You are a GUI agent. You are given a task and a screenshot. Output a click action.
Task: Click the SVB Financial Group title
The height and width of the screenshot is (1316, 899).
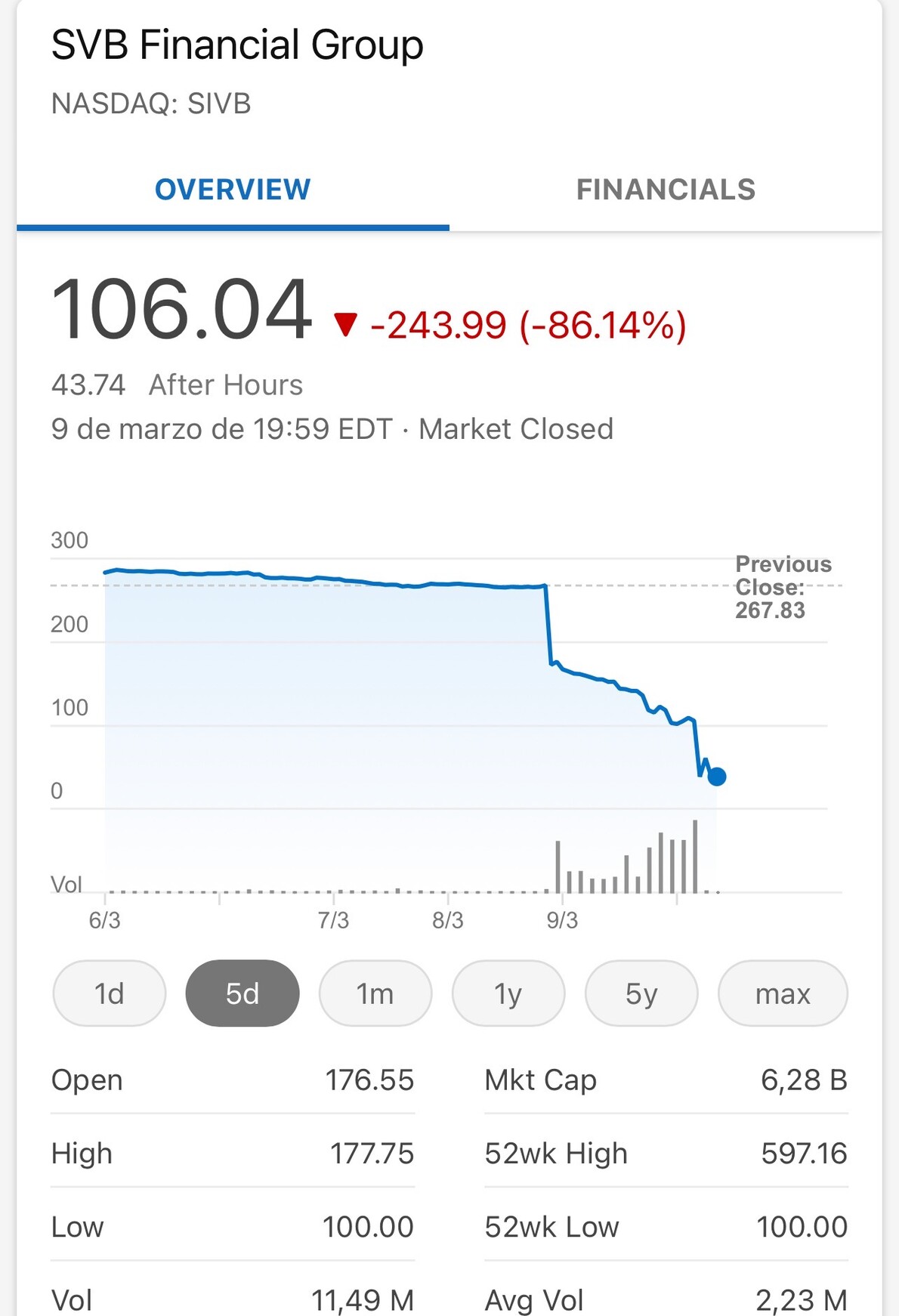pyautogui.click(x=237, y=45)
